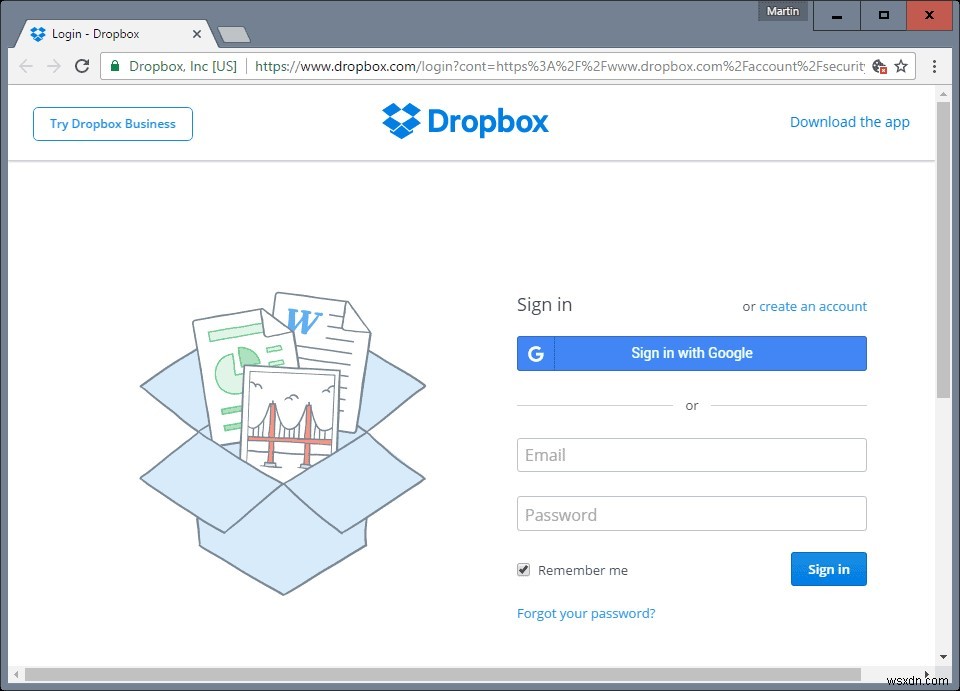Click Try Dropbox Business button

[x=113, y=124]
